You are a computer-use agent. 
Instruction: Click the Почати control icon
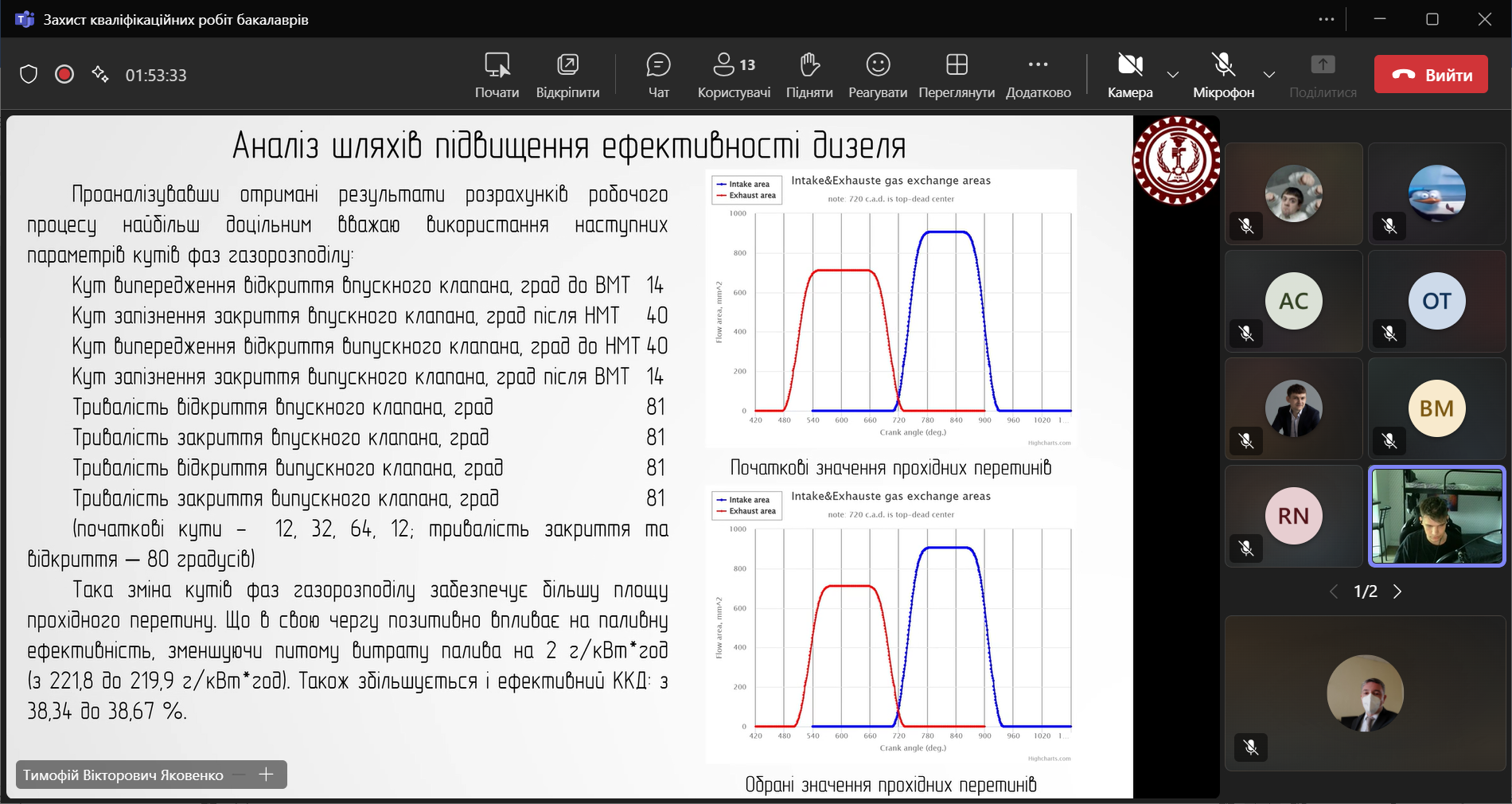497,65
